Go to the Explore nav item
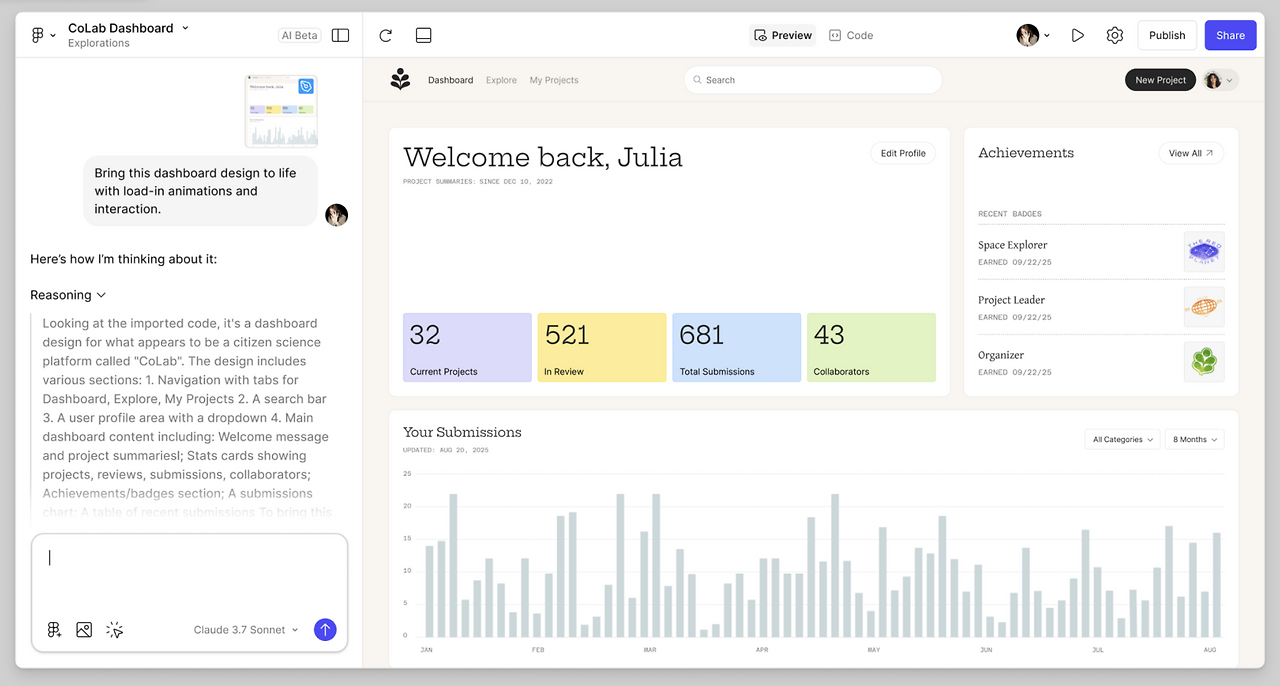 [501, 80]
